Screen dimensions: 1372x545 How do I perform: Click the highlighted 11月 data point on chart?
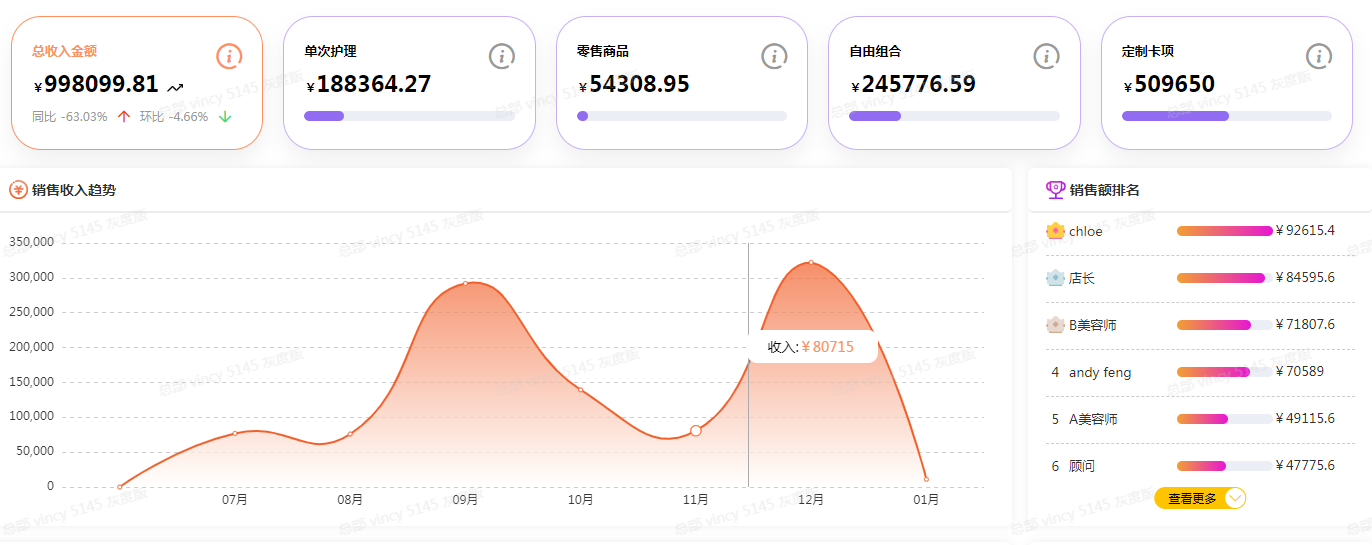point(696,431)
